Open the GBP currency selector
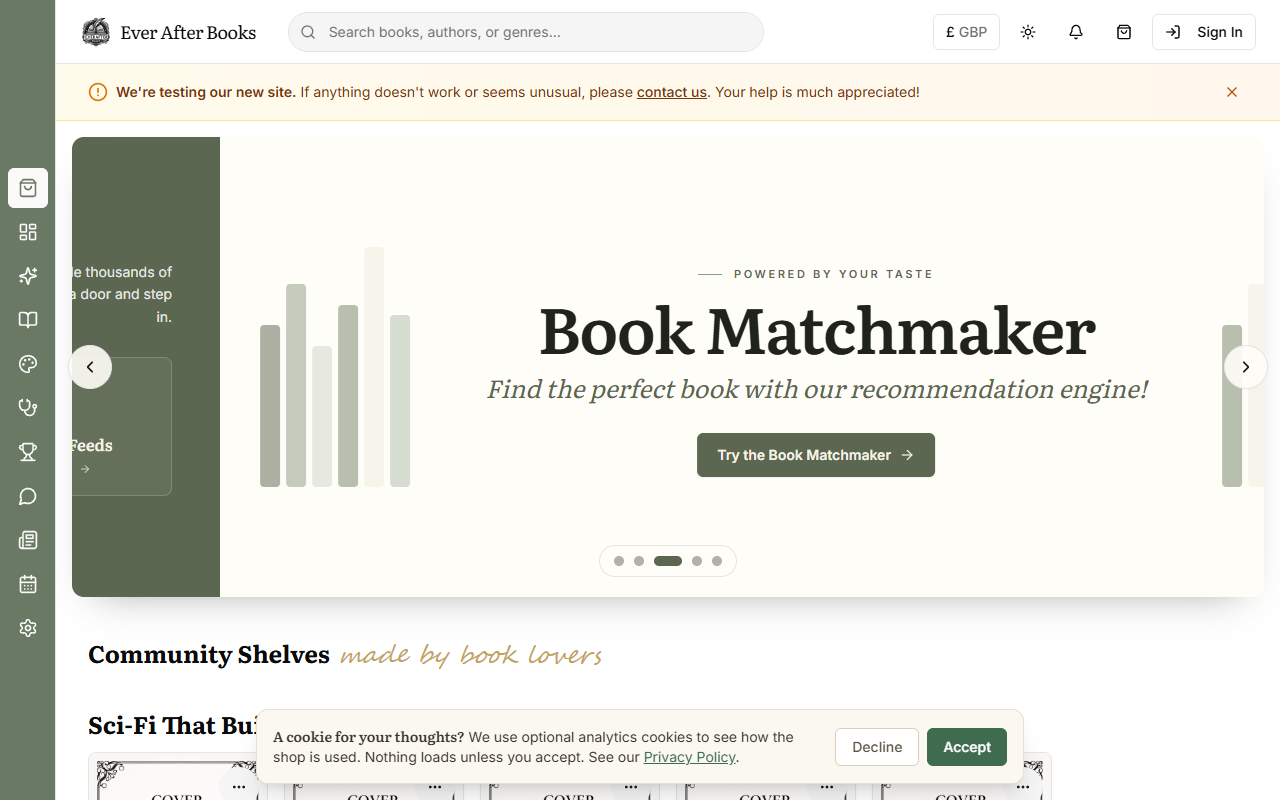 click(966, 32)
